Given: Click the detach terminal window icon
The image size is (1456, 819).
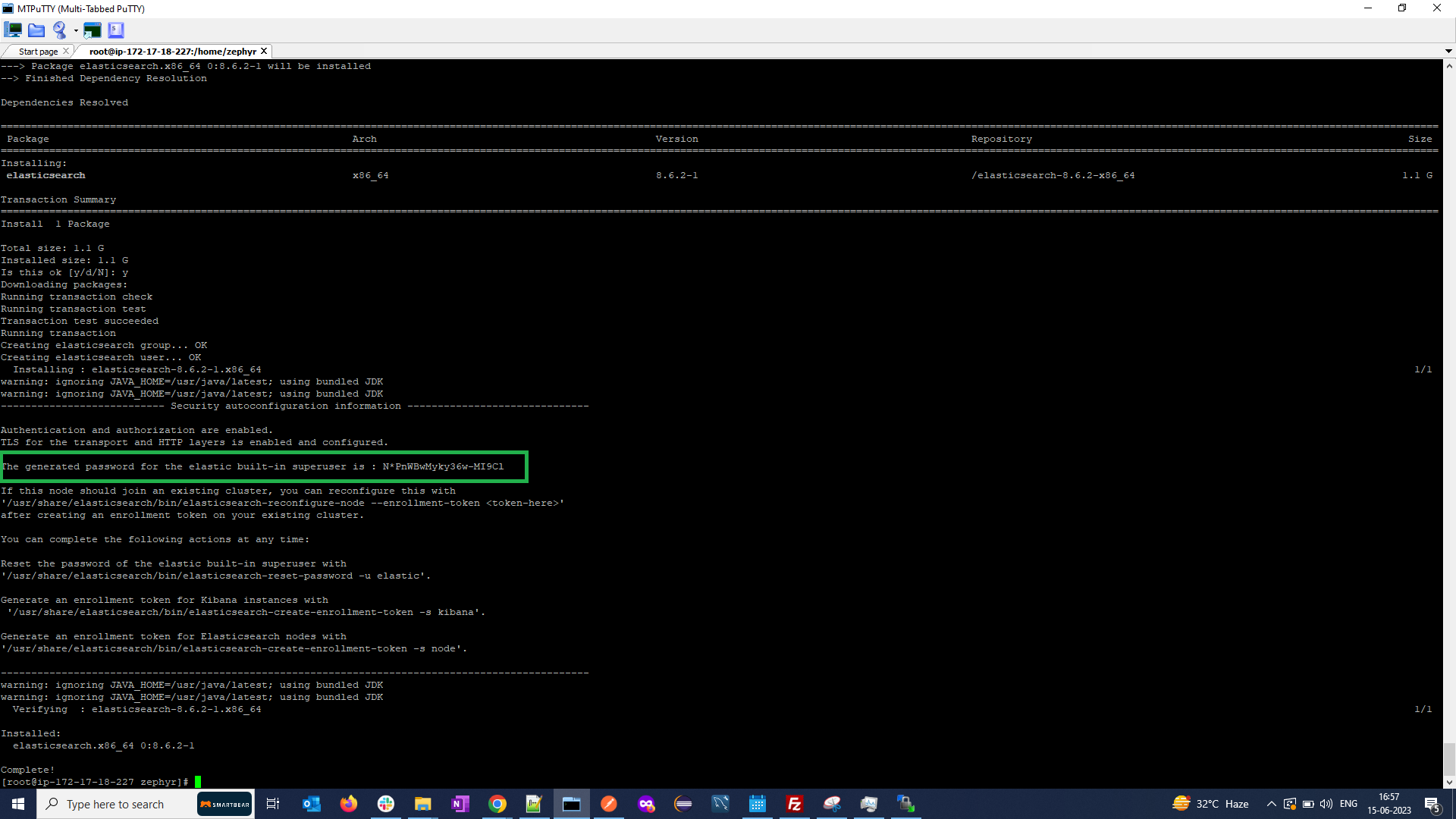Looking at the screenshot, I should pos(93,30).
